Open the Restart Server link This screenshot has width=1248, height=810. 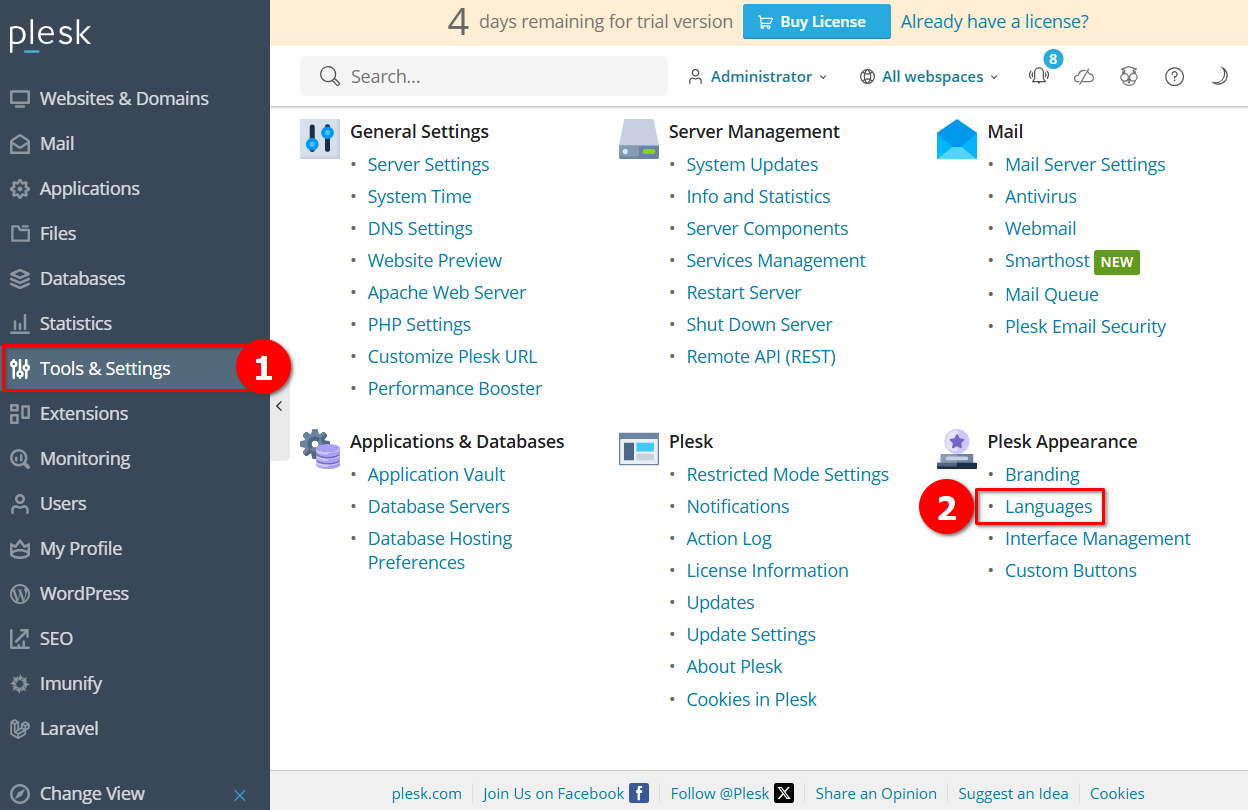tap(744, 293)
